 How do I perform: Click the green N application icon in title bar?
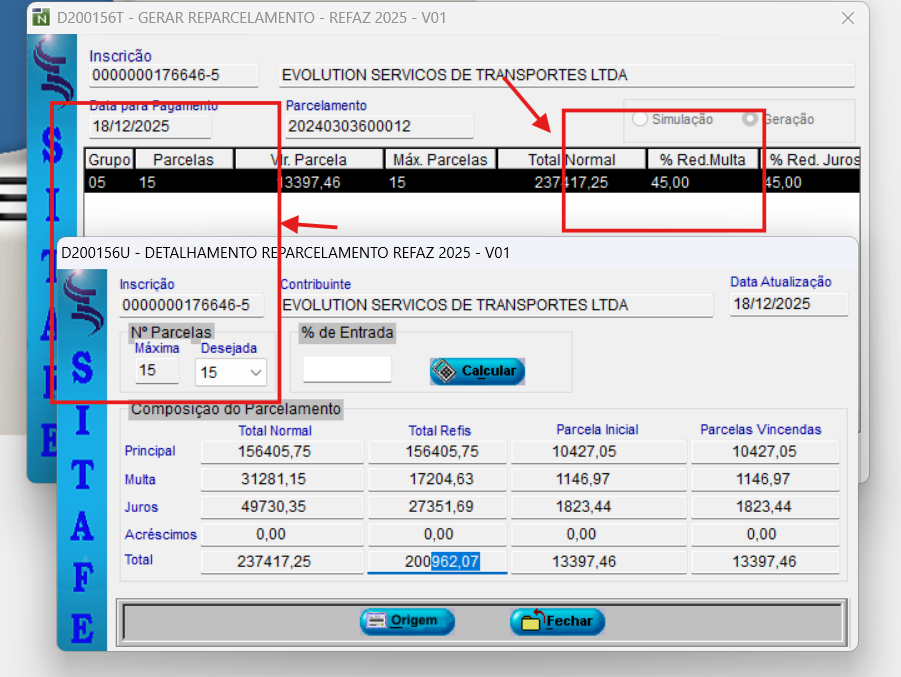41,17
